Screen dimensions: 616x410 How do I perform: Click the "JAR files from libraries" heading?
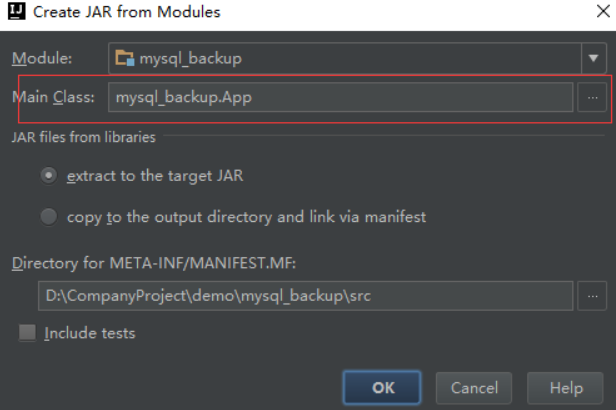click(83, 136)
